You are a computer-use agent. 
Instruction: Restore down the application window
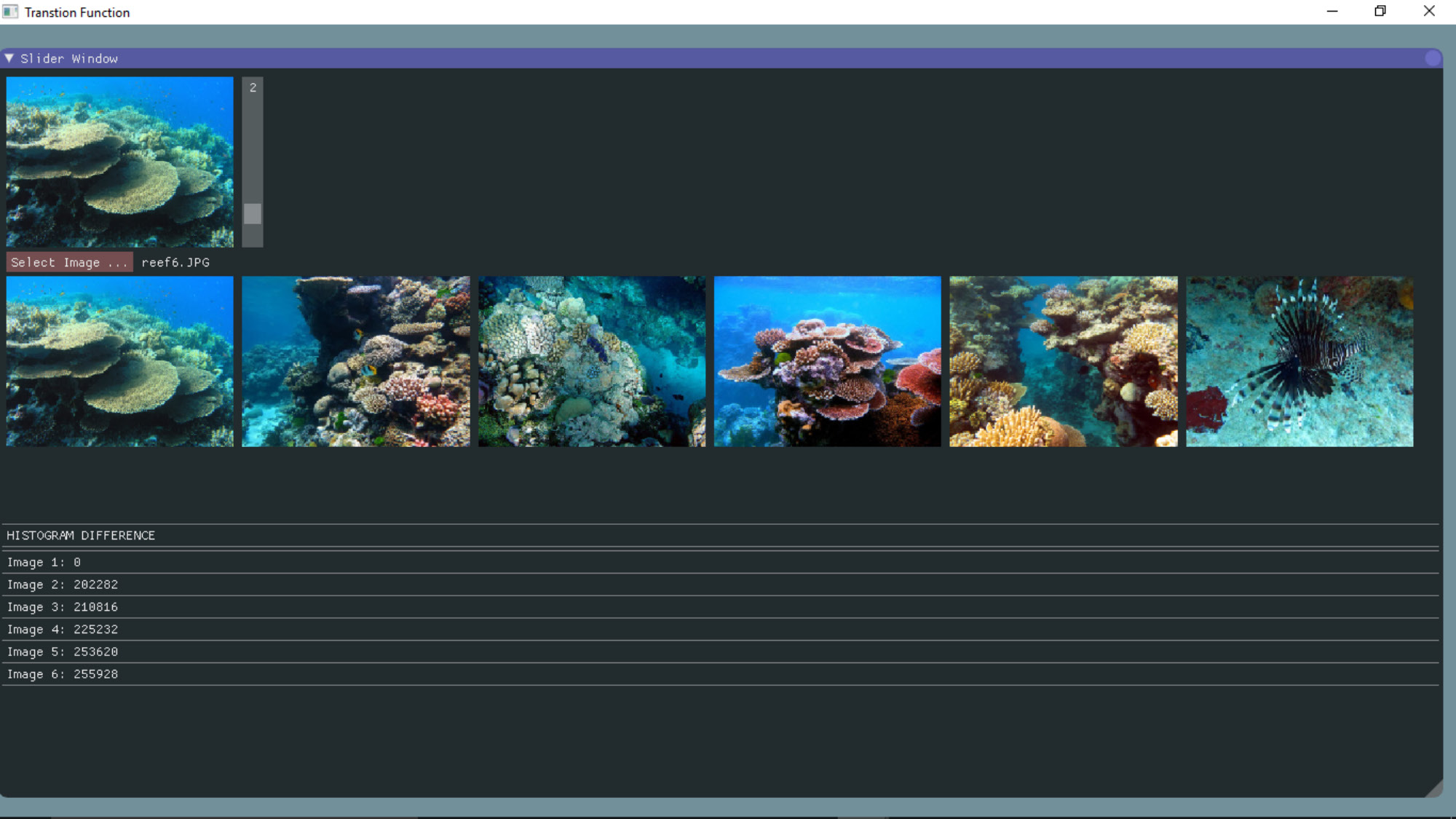pos(1380,11)
